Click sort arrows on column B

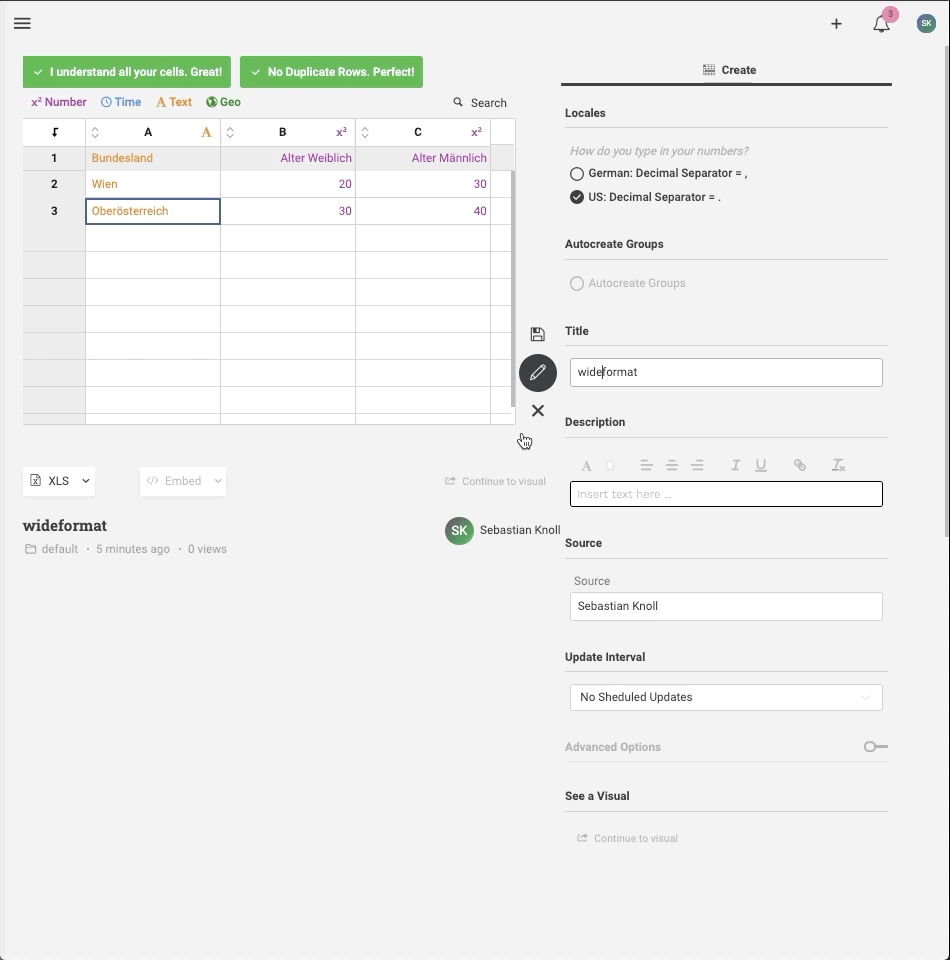(x=230, y=132)
